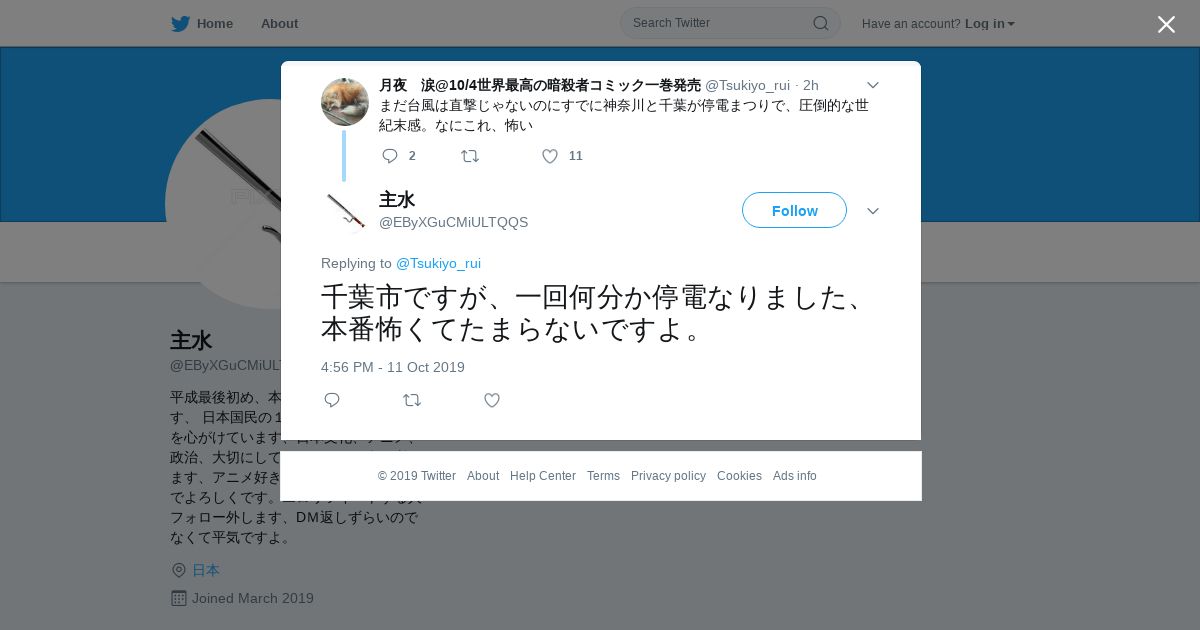Open the @Tsukiyo_rui mention link
The height and width of the screenshot is (630, 1200).
(x=438, y=263)
